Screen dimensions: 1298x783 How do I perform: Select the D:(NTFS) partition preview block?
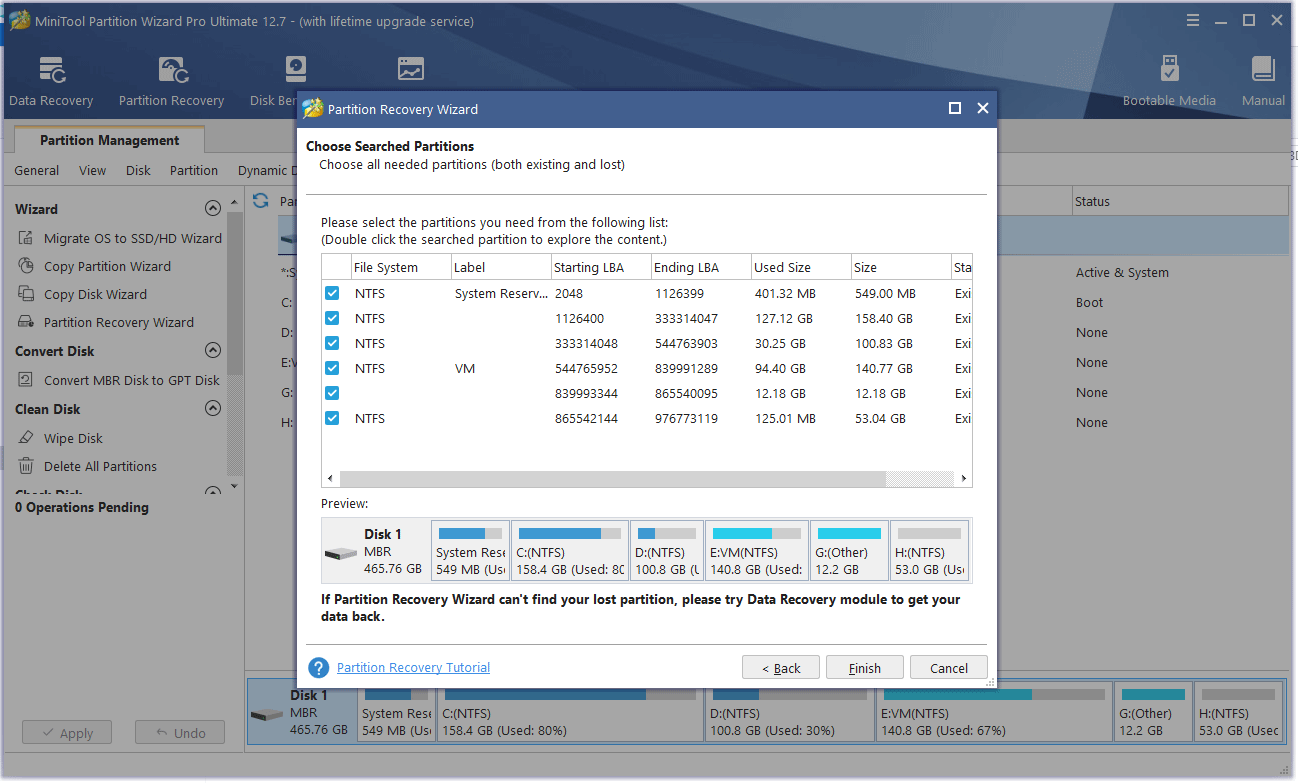click(x=667, y=549)
